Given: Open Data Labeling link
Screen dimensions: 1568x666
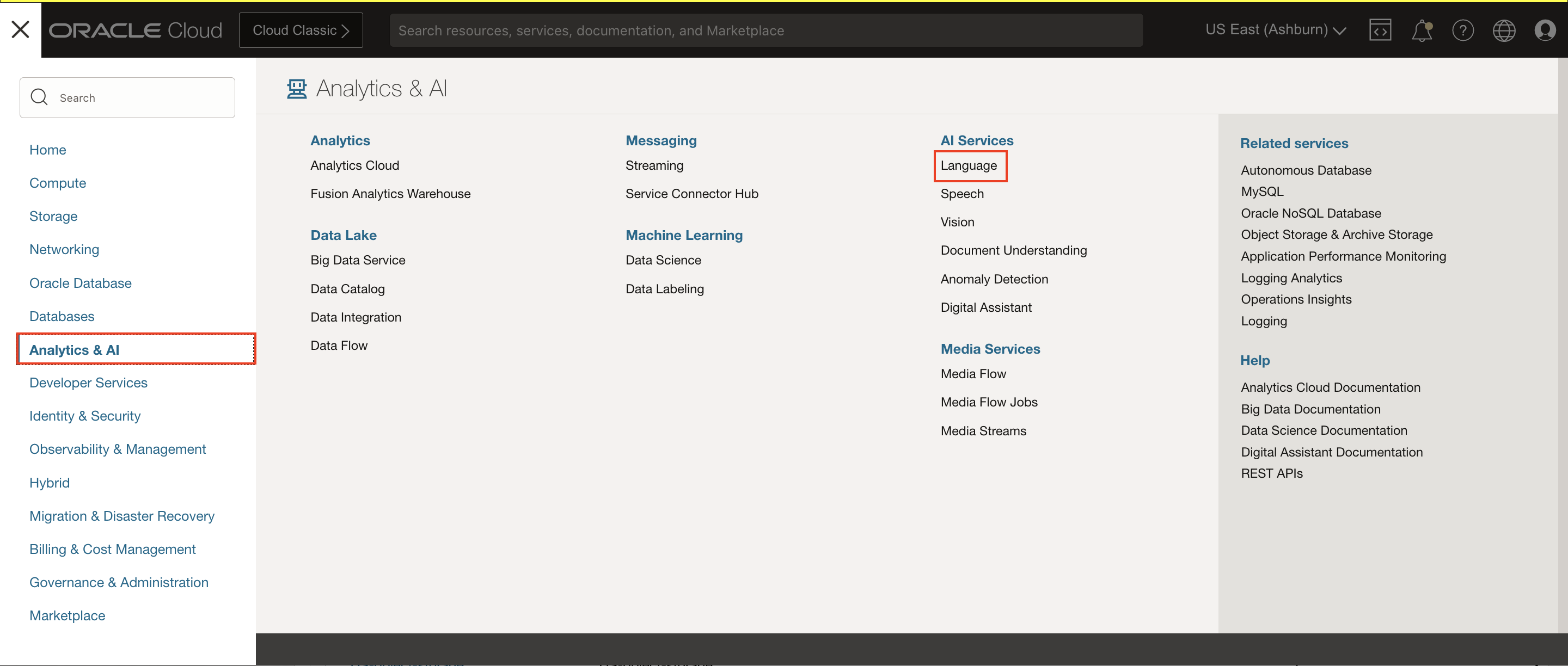Looking at the screenshot, I should pyautogui.click(x=665, y=288).
